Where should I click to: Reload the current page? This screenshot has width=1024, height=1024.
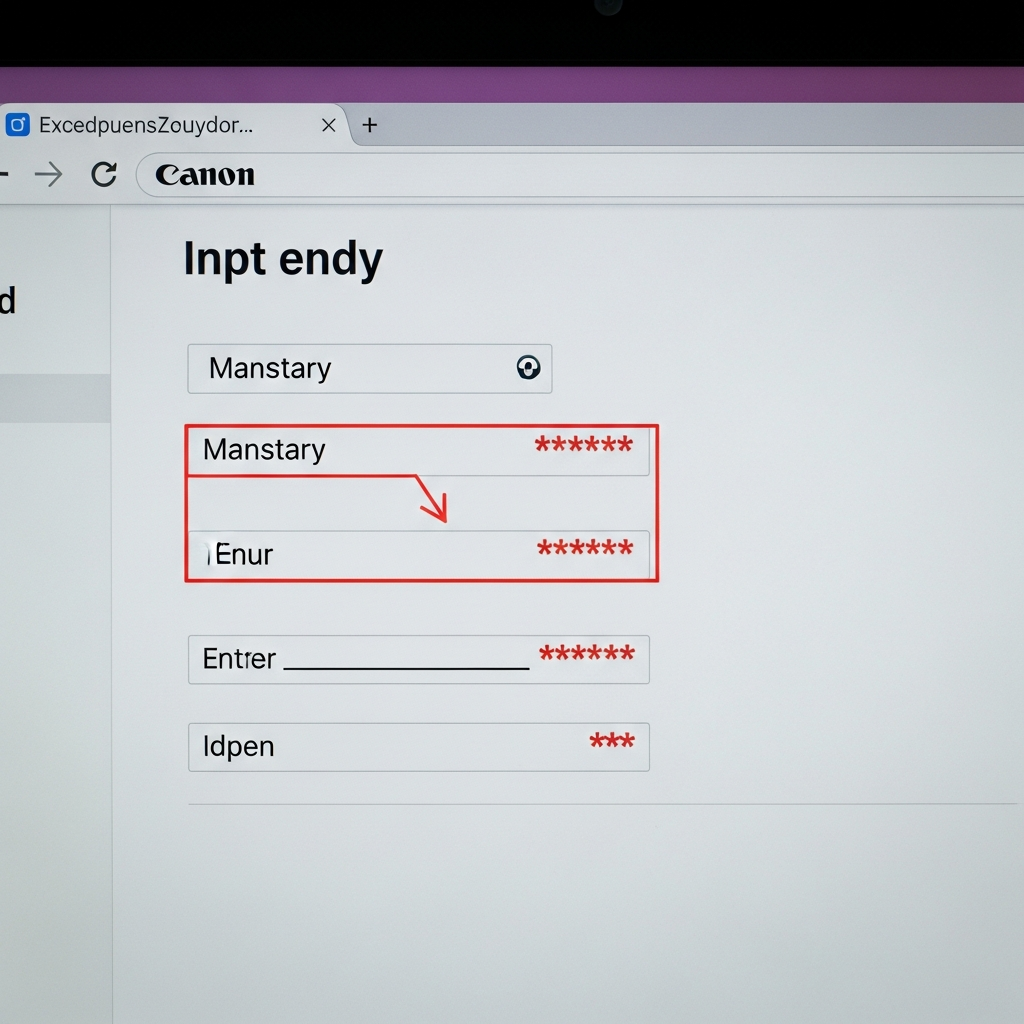(104, 174)
